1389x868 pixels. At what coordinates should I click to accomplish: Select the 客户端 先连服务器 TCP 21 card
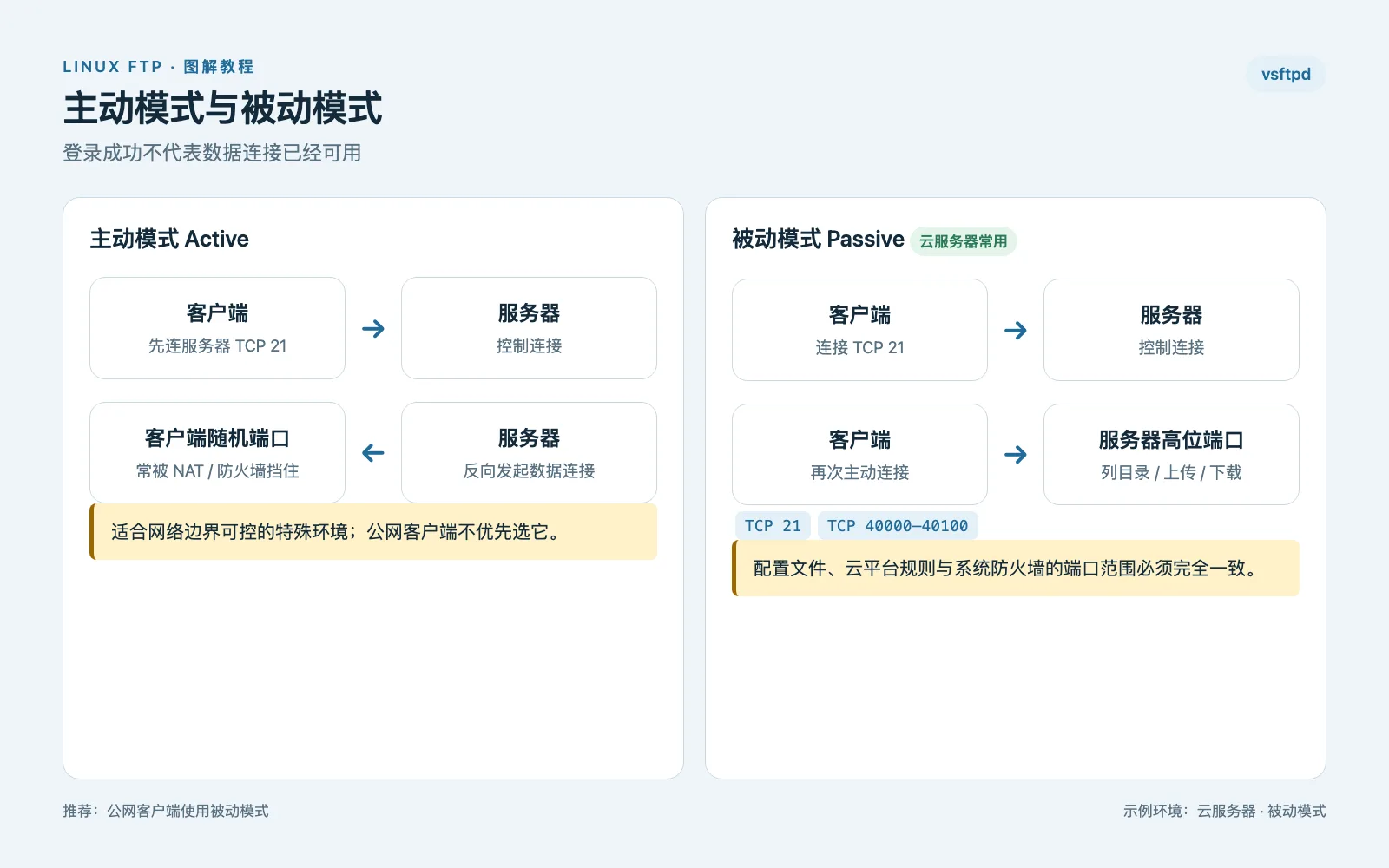[217, 328]
